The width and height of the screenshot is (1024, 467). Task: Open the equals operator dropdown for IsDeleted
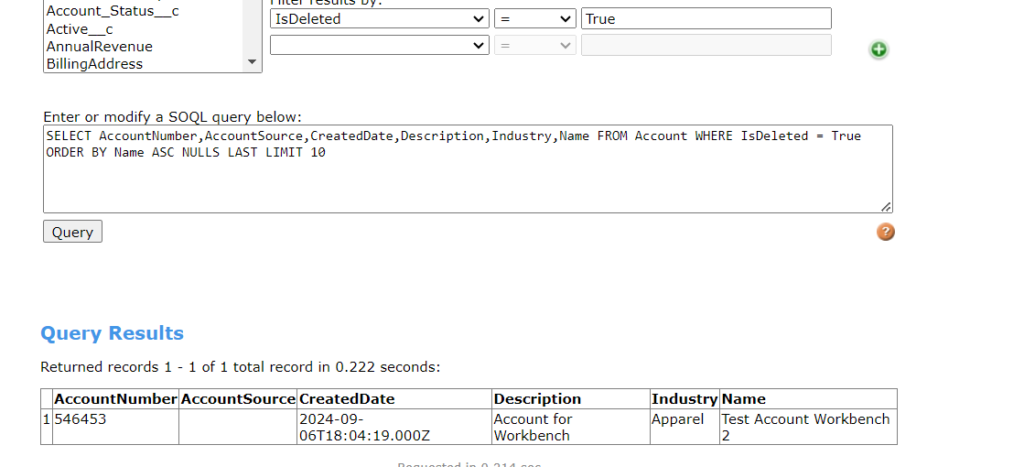535,19
